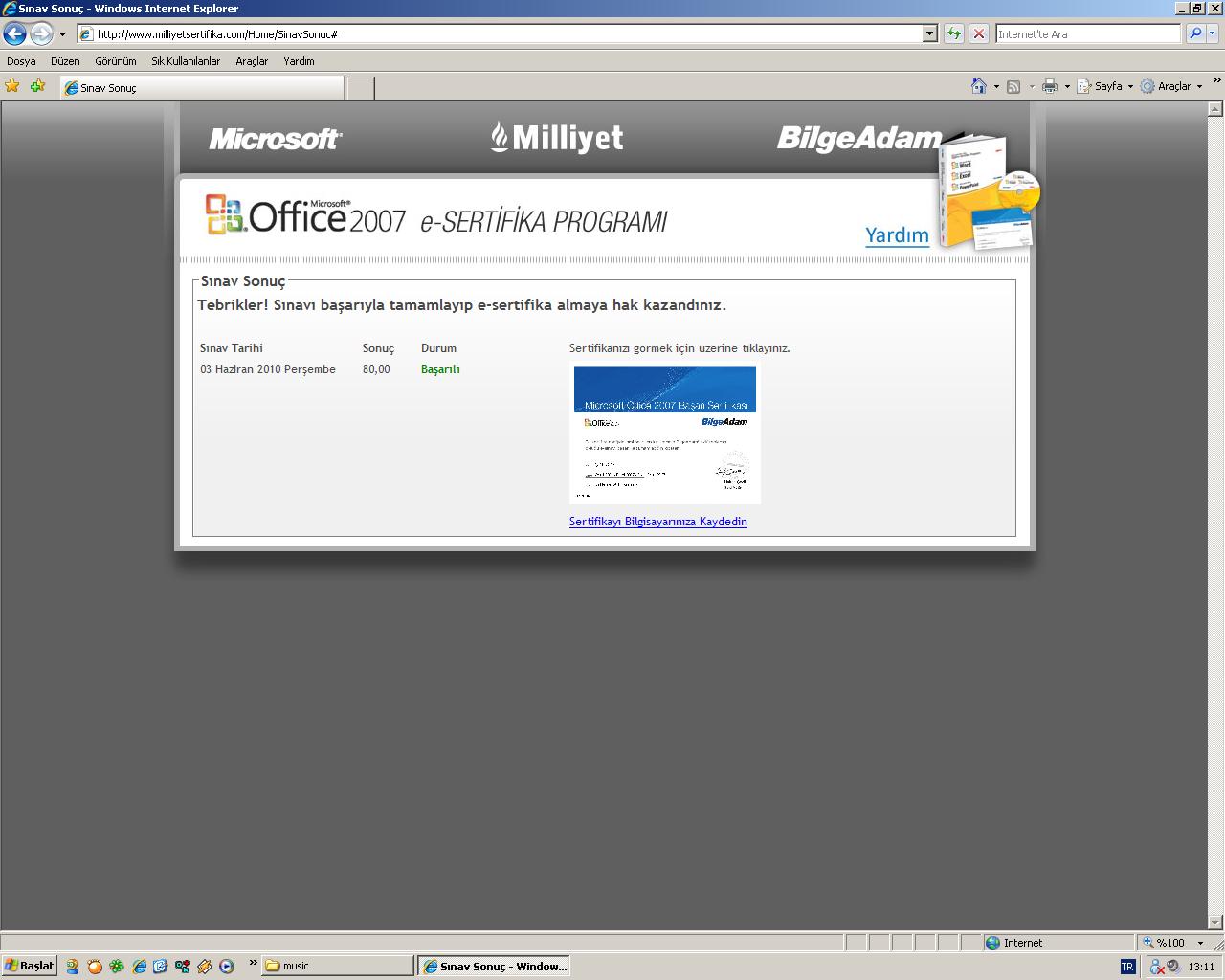
Task: Click the Messenger tray icon with red X
Action: point(1156,967)
